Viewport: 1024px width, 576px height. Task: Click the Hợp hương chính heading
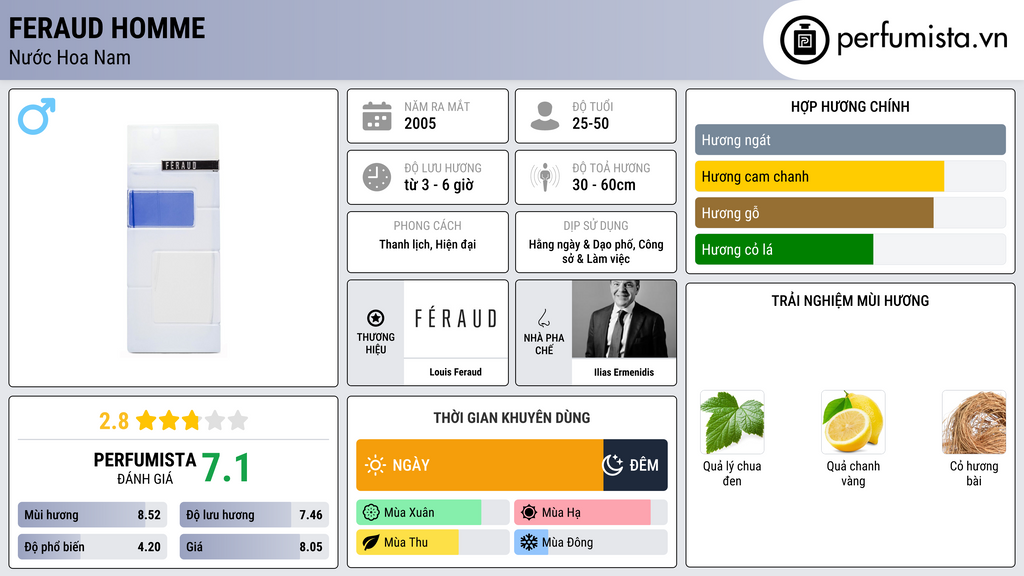click(x=850, y=106)
